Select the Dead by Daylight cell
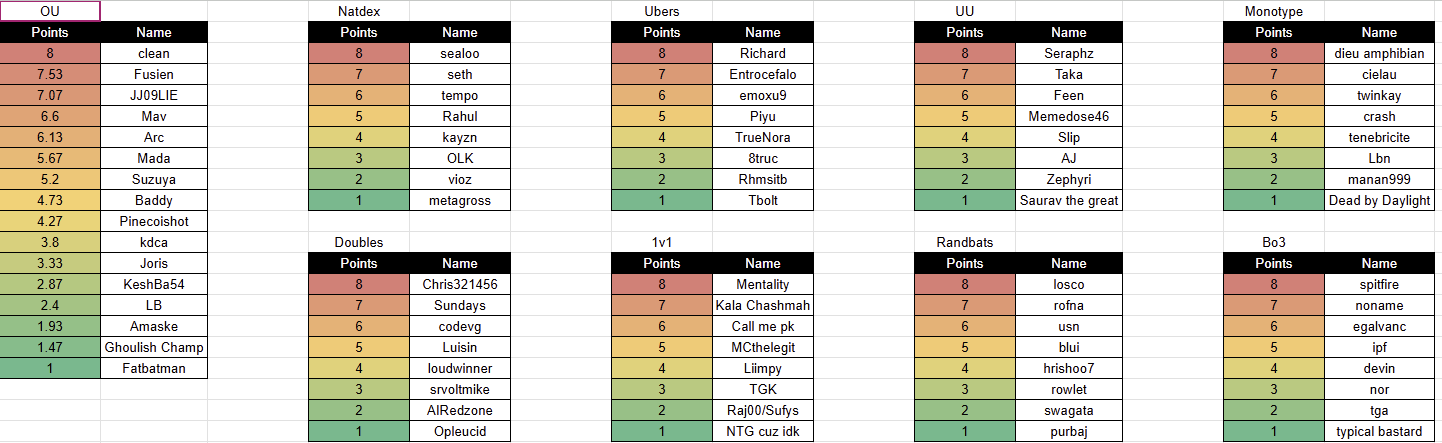The image size is (1442, 443). point(1380,200)
